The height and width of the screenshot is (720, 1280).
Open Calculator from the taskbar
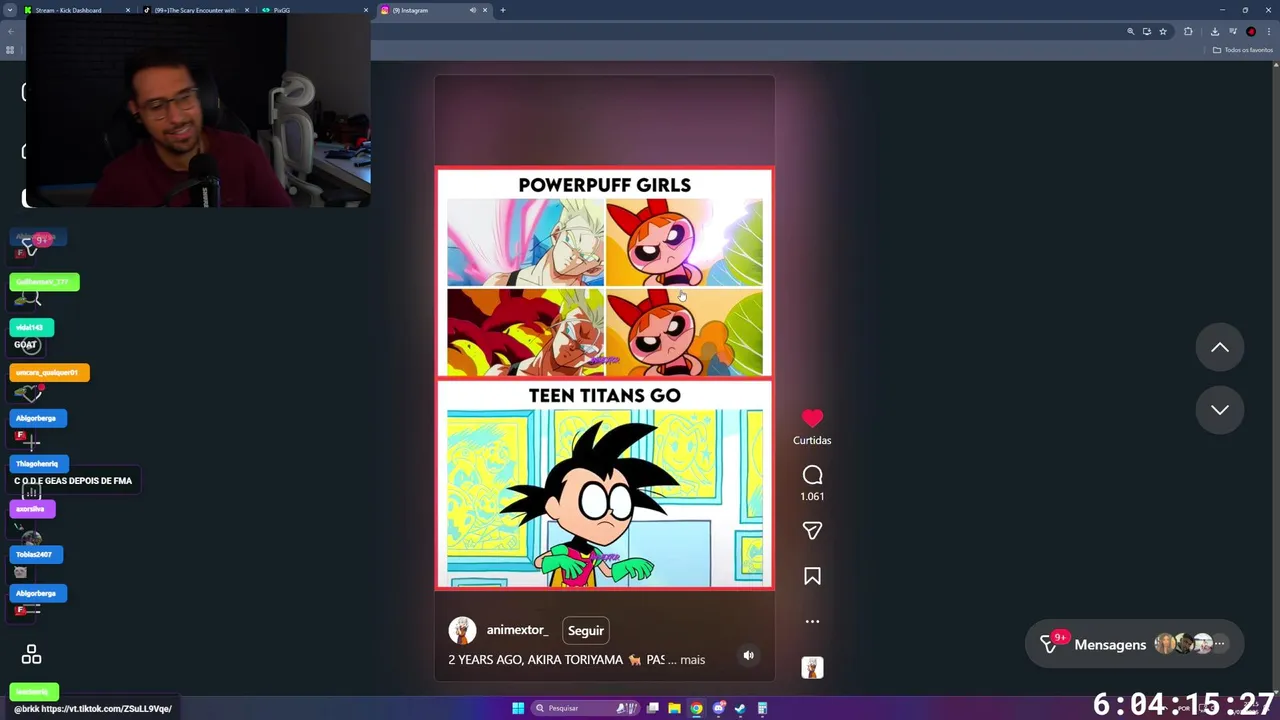(762, 708)
